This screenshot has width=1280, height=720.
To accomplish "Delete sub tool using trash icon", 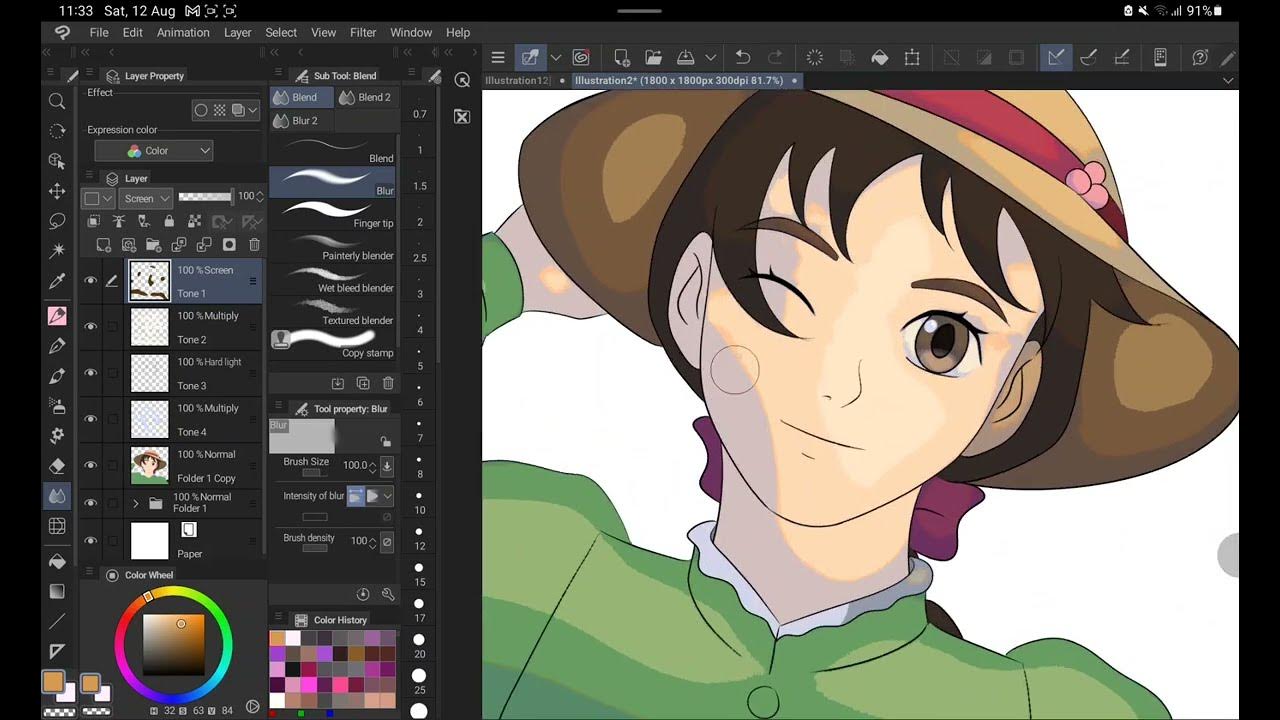I will 388,383.
